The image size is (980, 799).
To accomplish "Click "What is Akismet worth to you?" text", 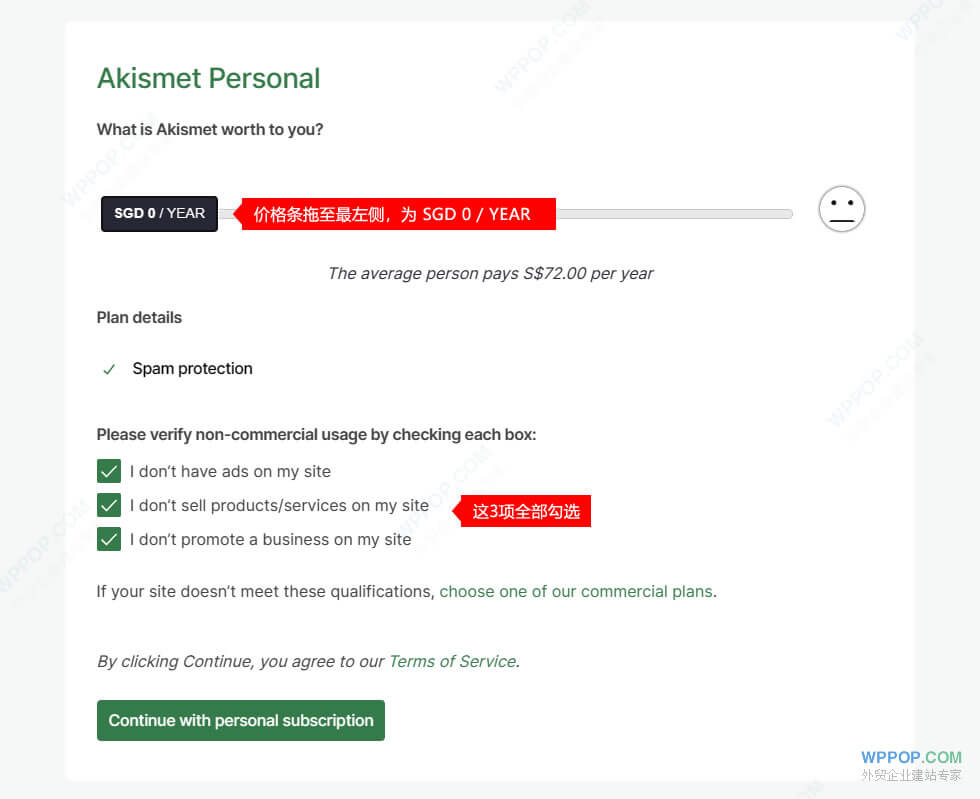I will pos(210,129).
